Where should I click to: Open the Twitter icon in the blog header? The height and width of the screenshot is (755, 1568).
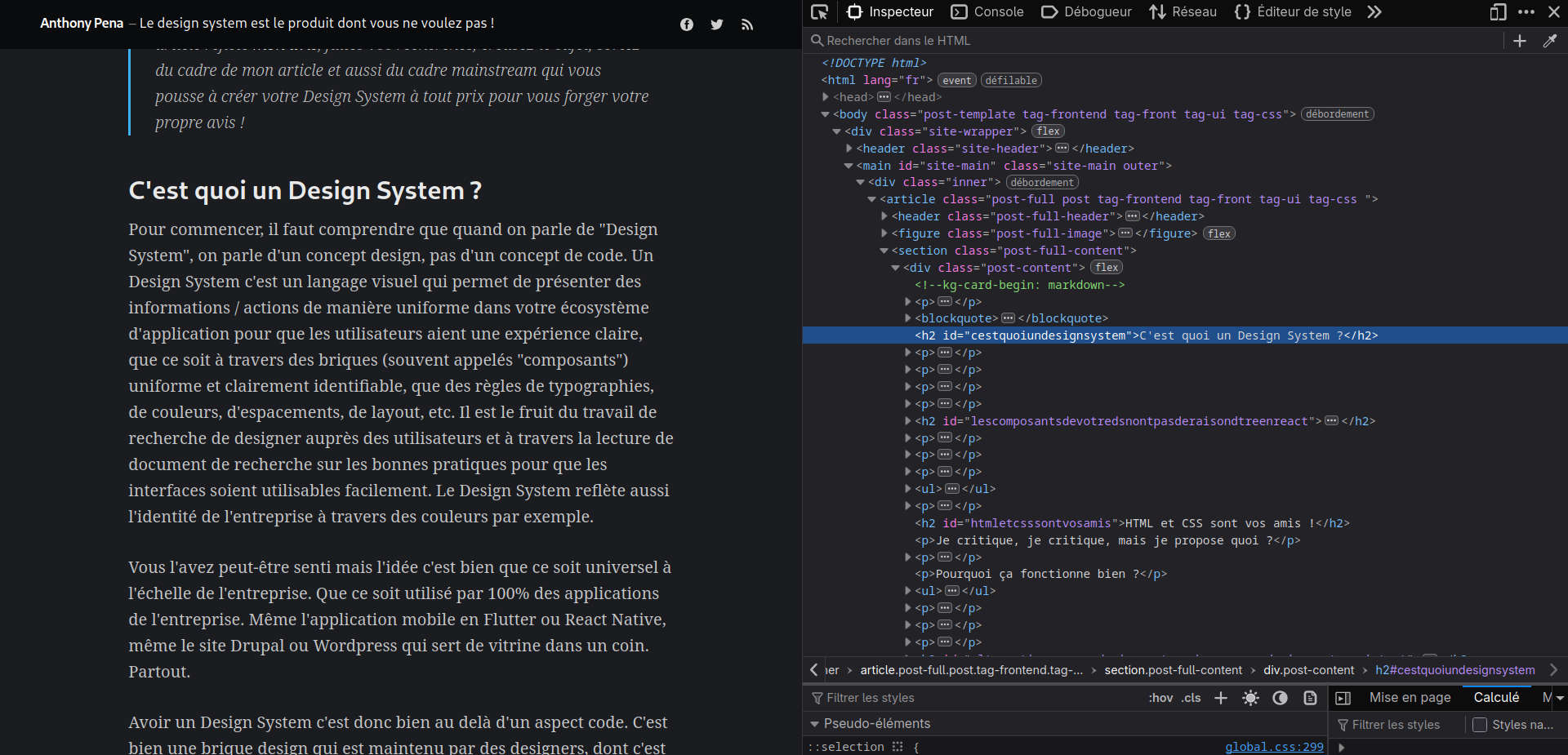716,24
